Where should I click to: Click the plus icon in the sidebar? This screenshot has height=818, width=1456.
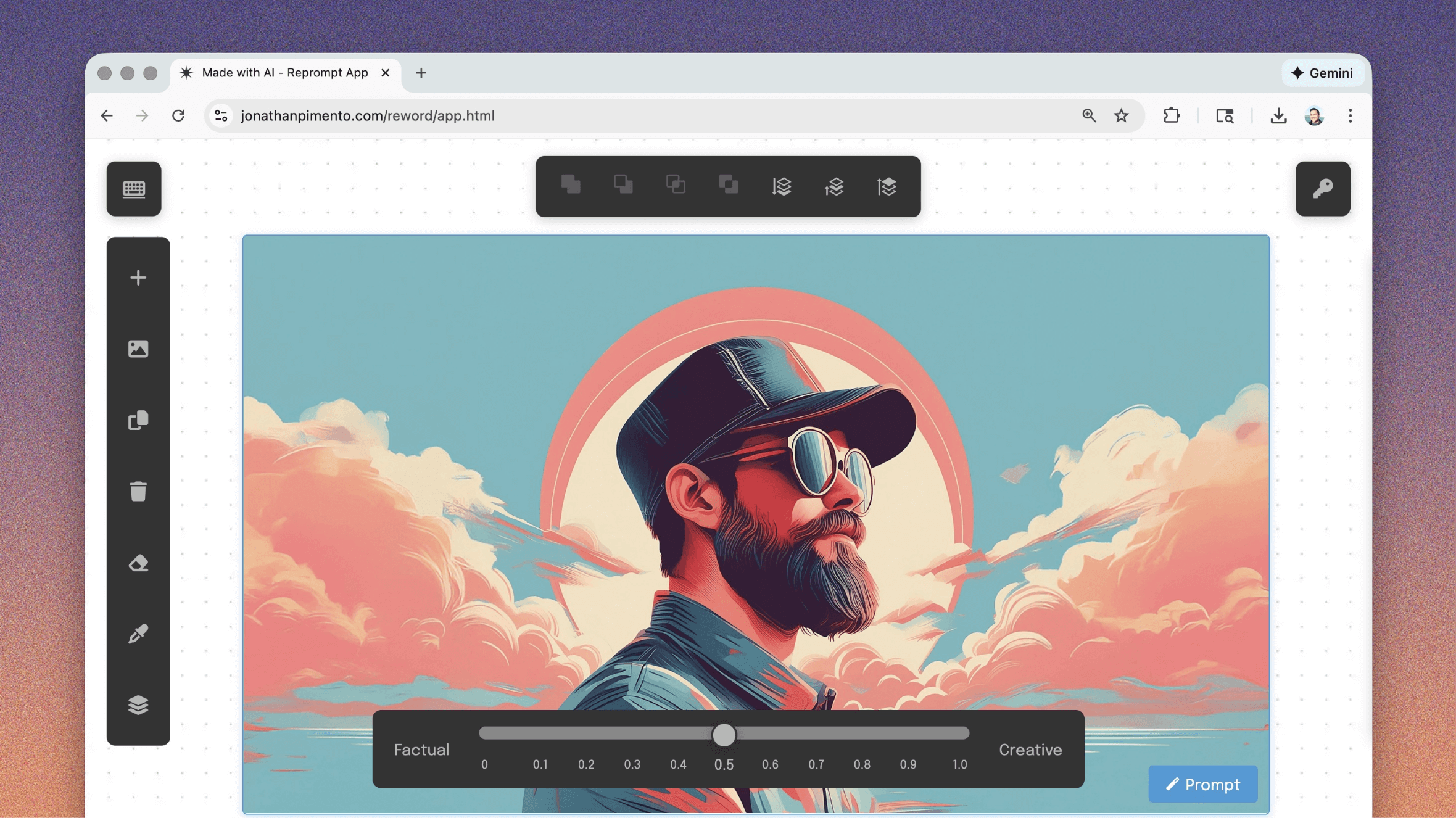138,278
